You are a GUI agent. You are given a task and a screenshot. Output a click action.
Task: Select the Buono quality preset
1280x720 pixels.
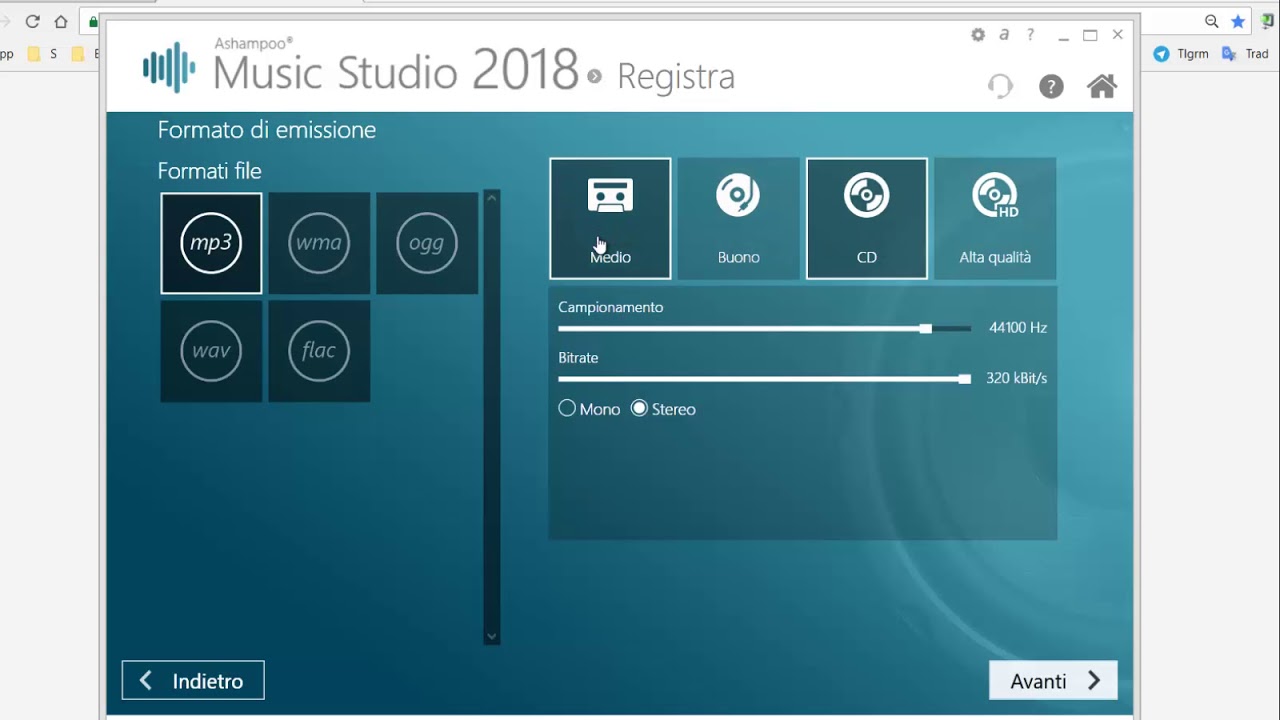pyautogui.click(x=738, y=218)
